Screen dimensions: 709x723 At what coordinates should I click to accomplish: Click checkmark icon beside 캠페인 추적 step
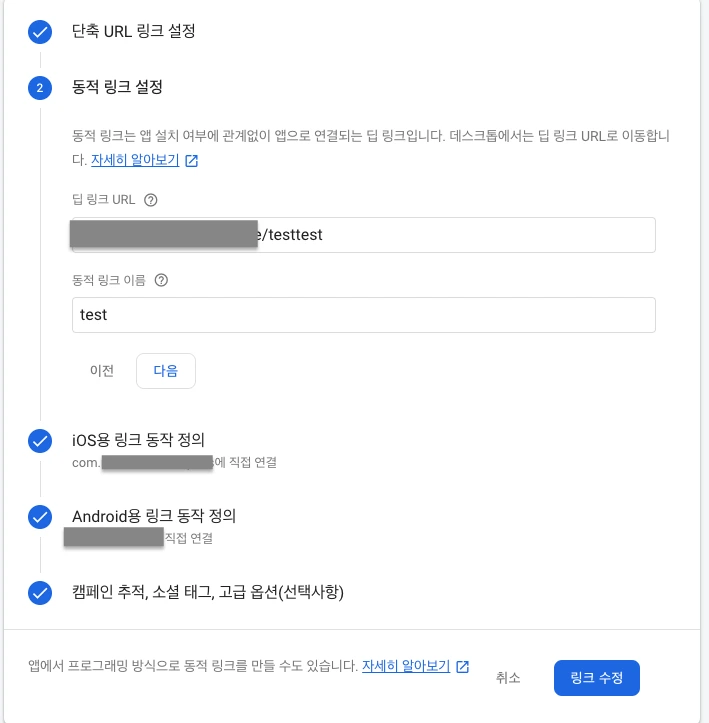40,593
